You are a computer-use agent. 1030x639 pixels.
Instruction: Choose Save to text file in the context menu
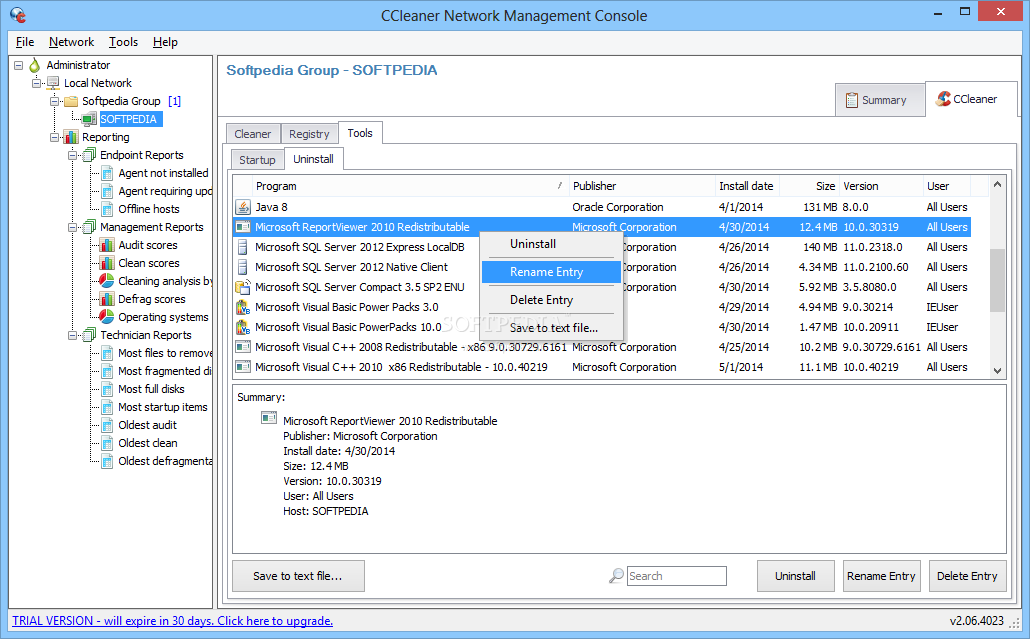(551, 328)
